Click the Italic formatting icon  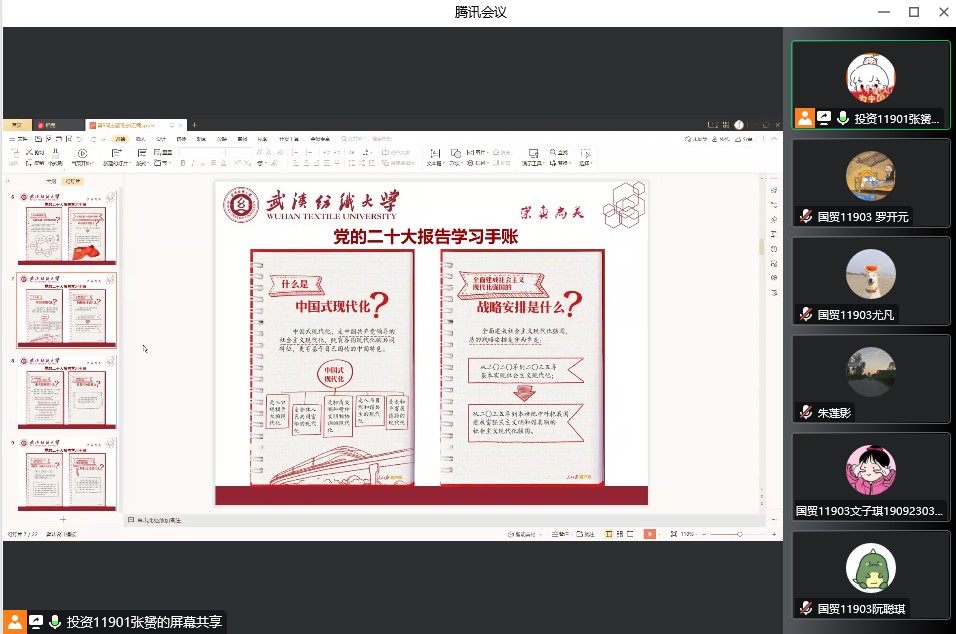tap(193, 162)
